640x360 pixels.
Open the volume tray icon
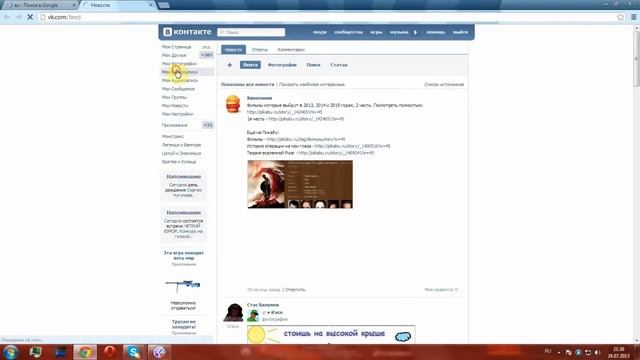point(598,352)
